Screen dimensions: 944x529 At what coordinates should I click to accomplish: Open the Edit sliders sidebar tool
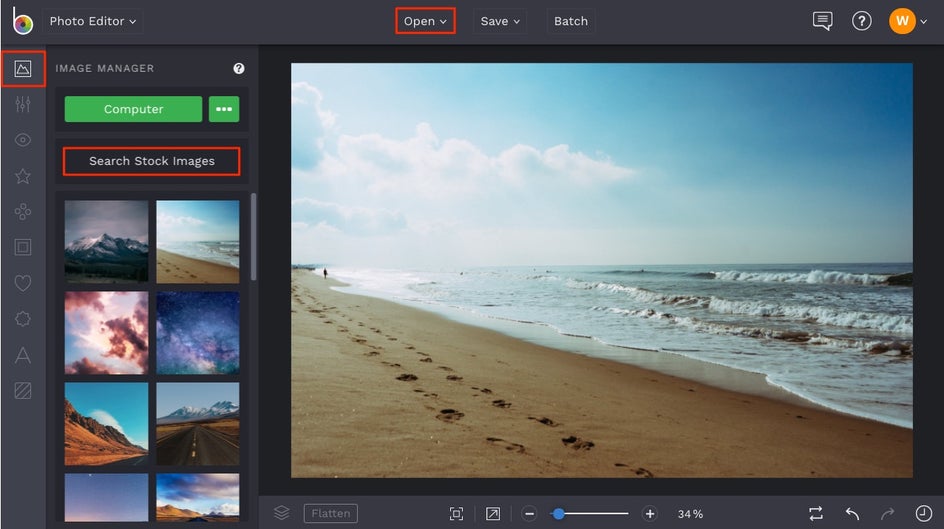[x=23, y=104]
